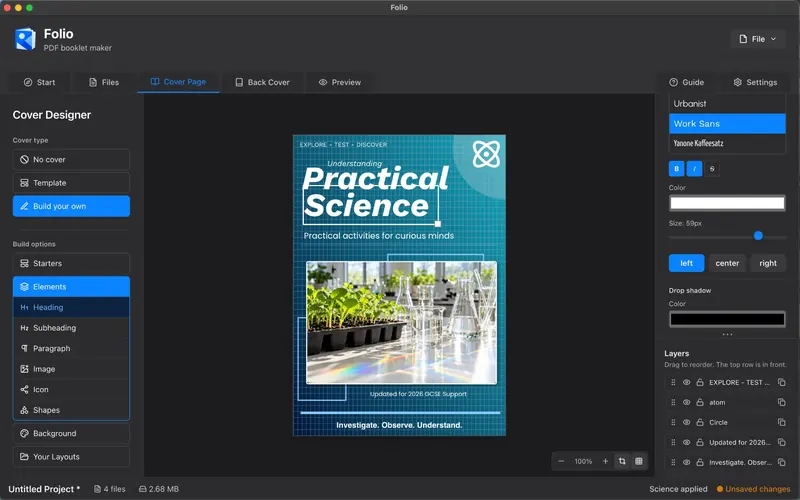This screenshot has width=800, height=500.
Task: Expand the Background section
Action: 71,433
